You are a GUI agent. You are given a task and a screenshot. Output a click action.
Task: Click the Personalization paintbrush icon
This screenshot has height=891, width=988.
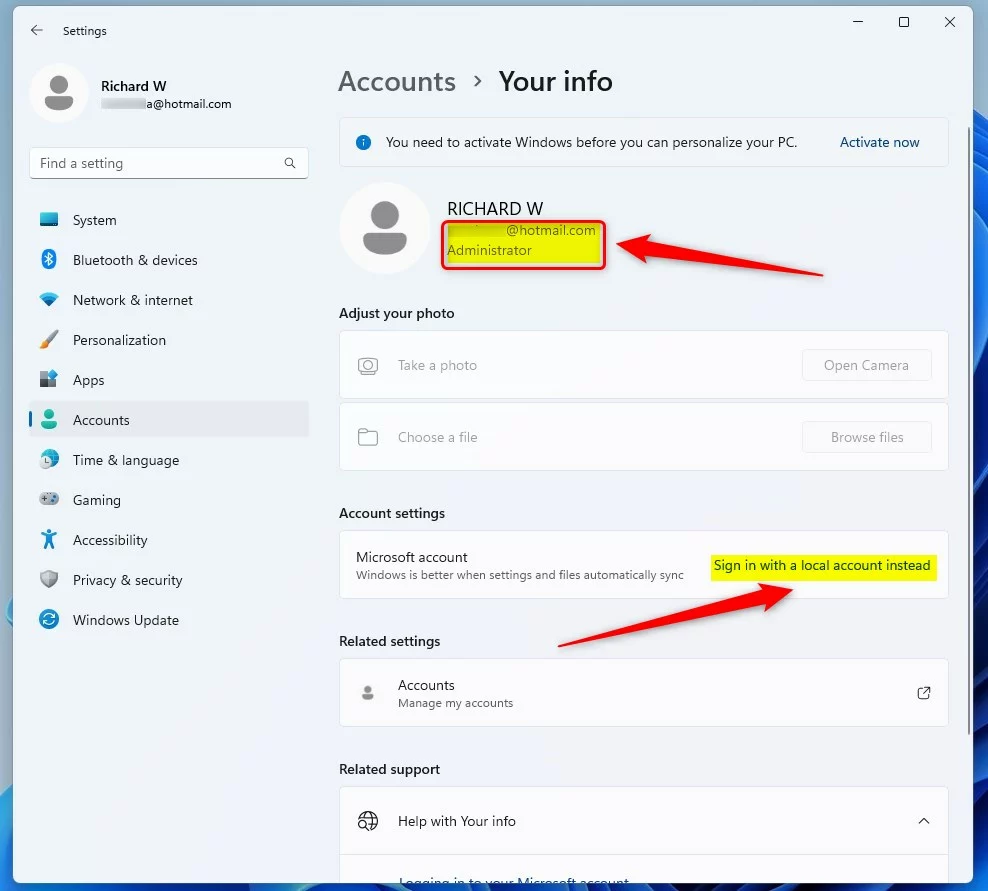pyautogui.click(x=49, y=340)
